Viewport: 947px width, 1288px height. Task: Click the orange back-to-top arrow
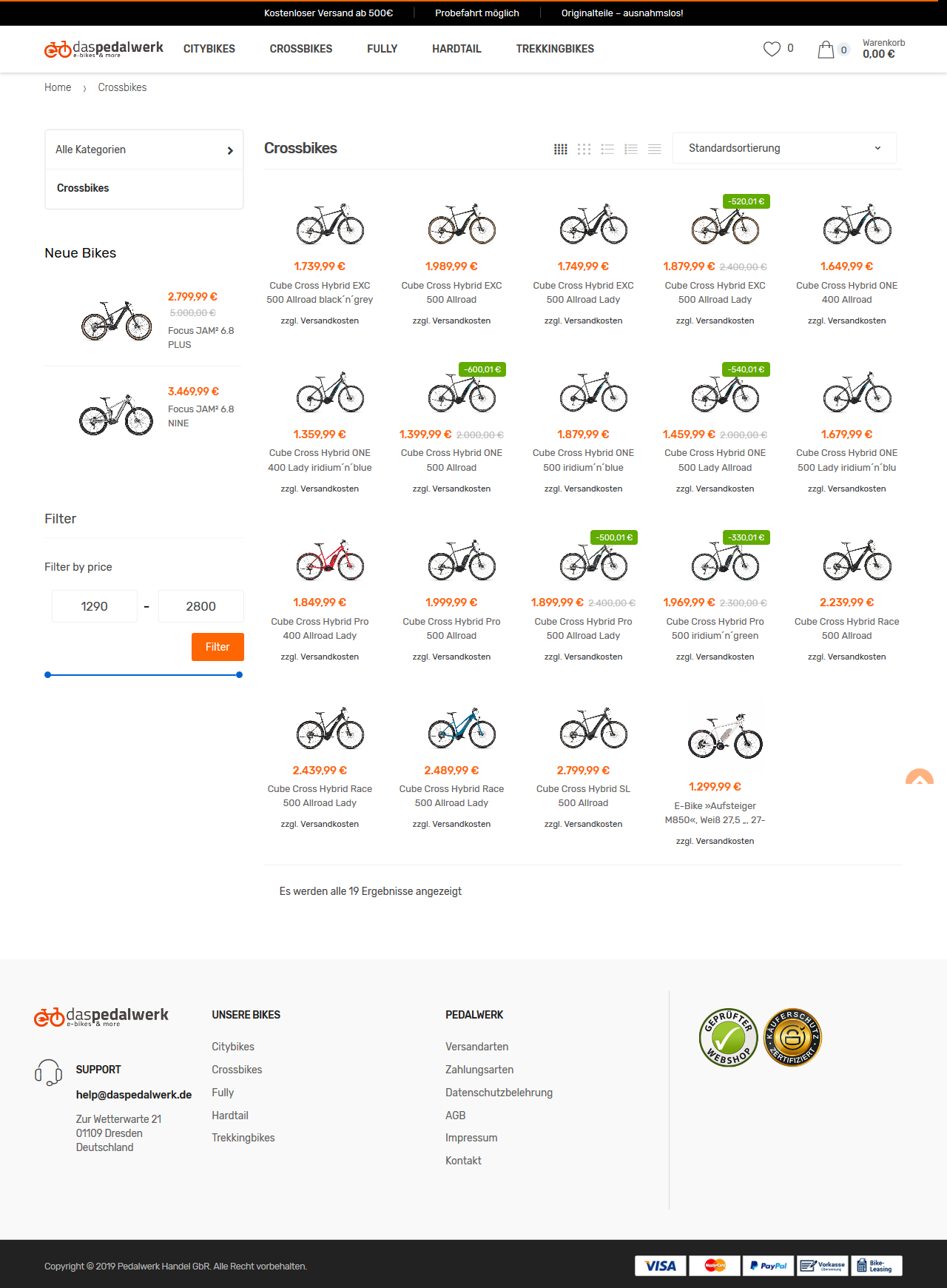pos(920,777)
